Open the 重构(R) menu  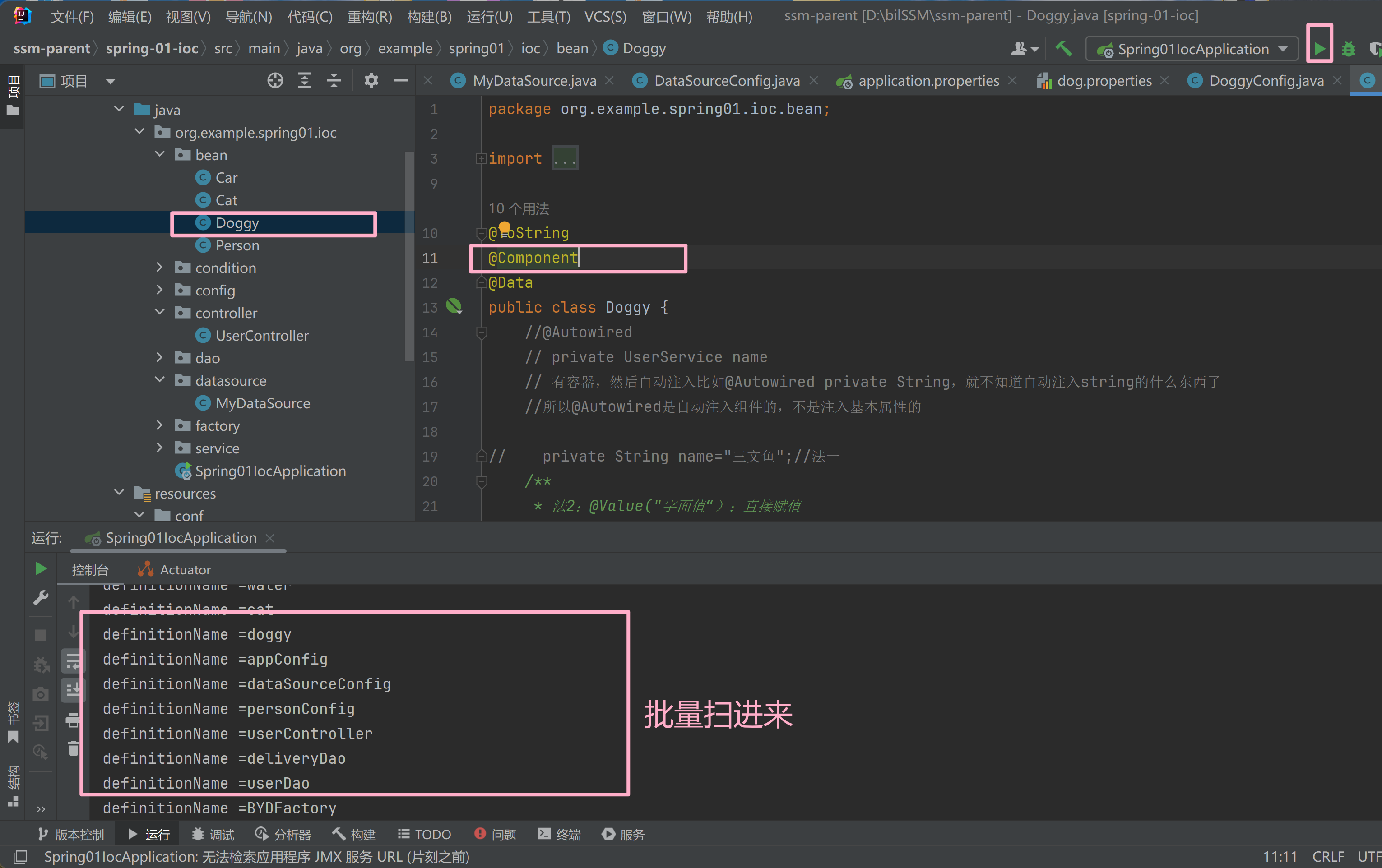point(369,17)
